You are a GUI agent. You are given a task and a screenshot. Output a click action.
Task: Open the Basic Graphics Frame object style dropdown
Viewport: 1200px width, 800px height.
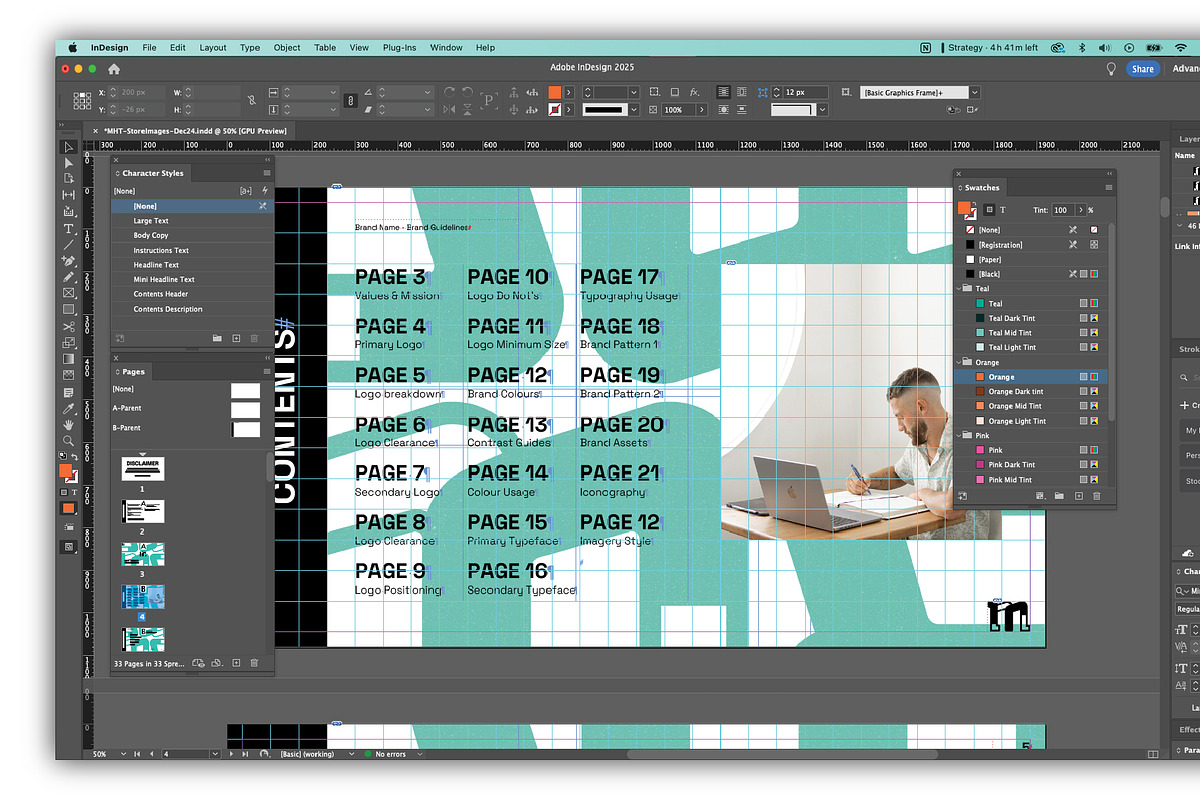point(975,93)
